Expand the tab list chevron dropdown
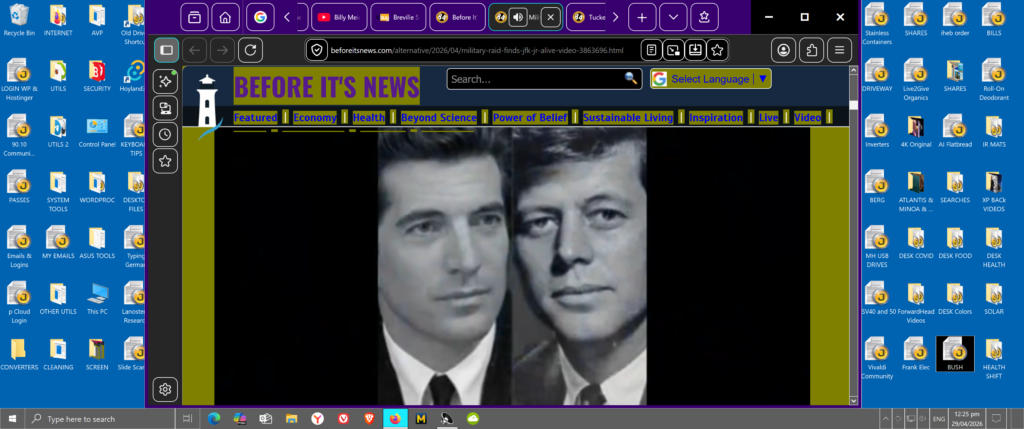Image resolution: width=1024 pixels, height=429 pixels. point(673,17)
